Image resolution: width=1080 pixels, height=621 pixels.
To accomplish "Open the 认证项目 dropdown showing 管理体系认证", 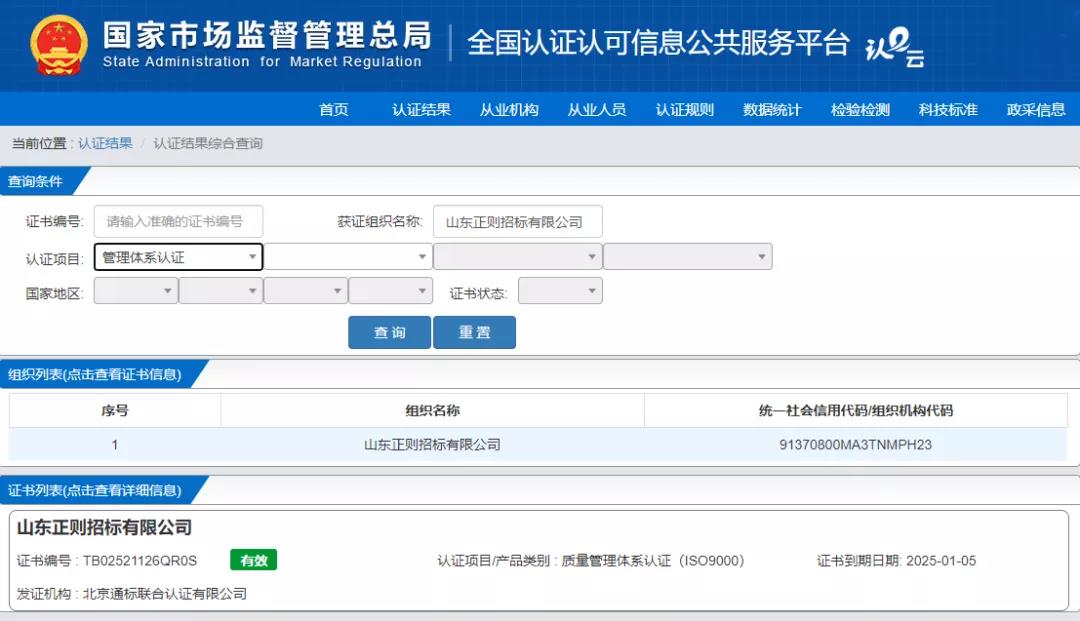I will [178, 257].
